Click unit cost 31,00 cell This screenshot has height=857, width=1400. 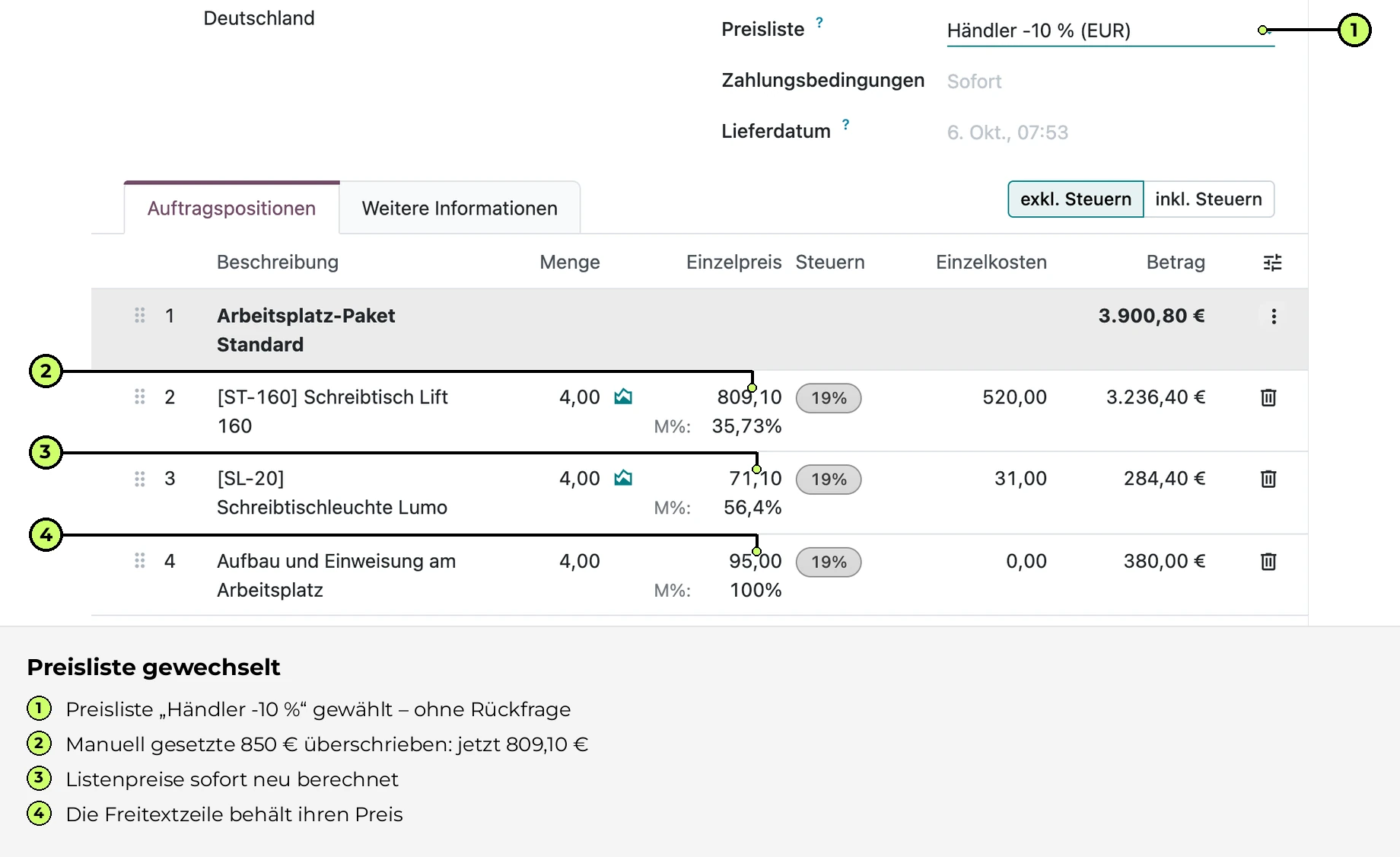(1020, 479)
